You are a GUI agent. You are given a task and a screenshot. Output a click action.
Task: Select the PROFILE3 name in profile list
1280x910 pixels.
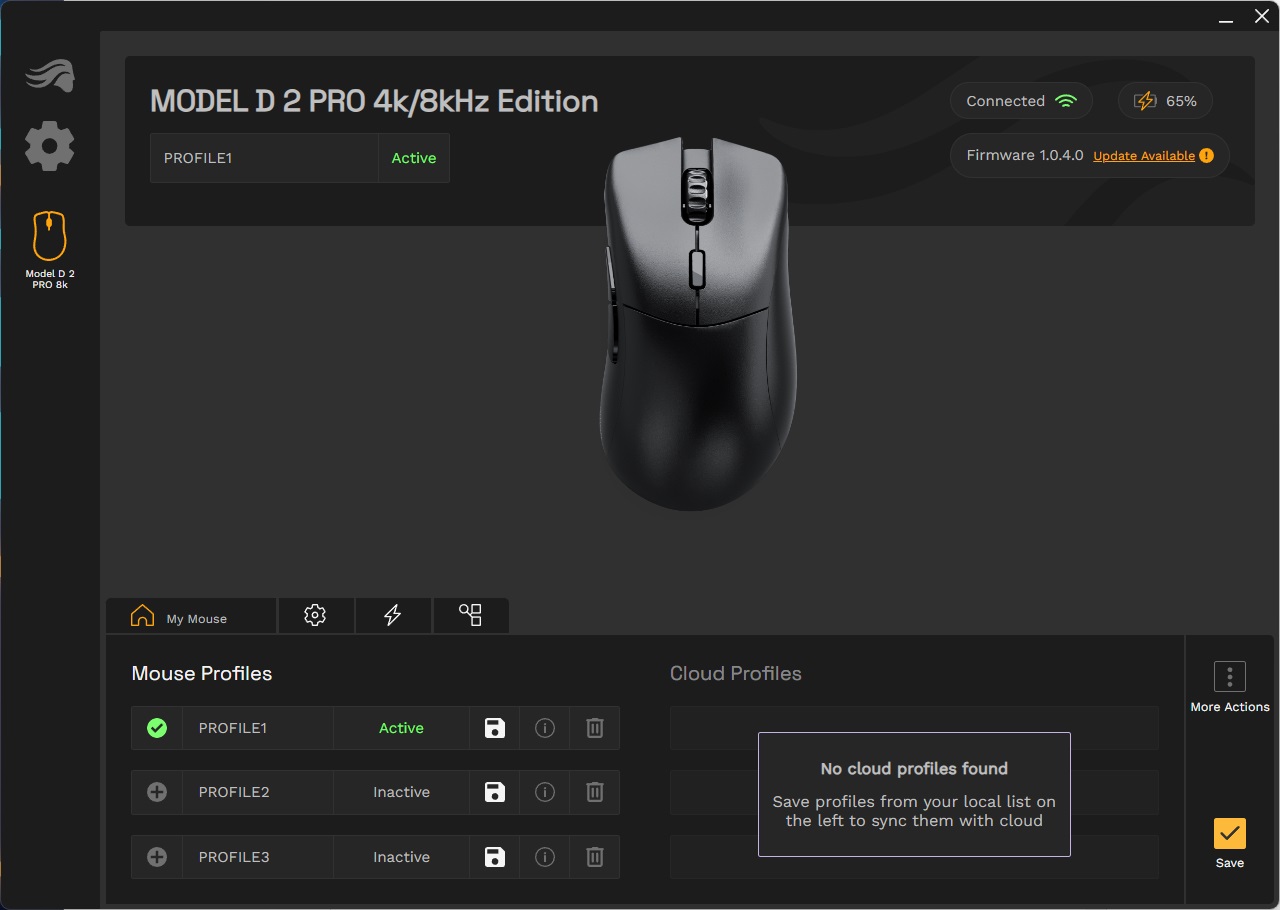pyautogui.click(x=234, y=857)
